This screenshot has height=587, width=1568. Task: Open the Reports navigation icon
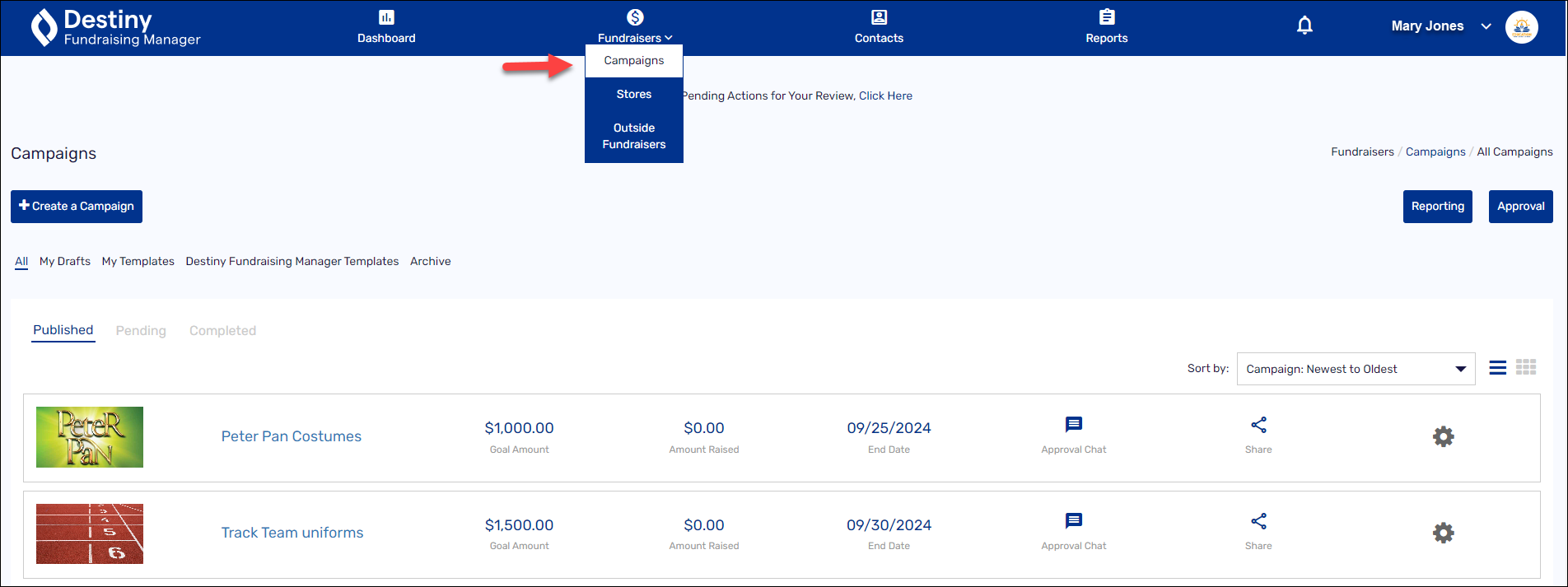[x=1106, y=17]
